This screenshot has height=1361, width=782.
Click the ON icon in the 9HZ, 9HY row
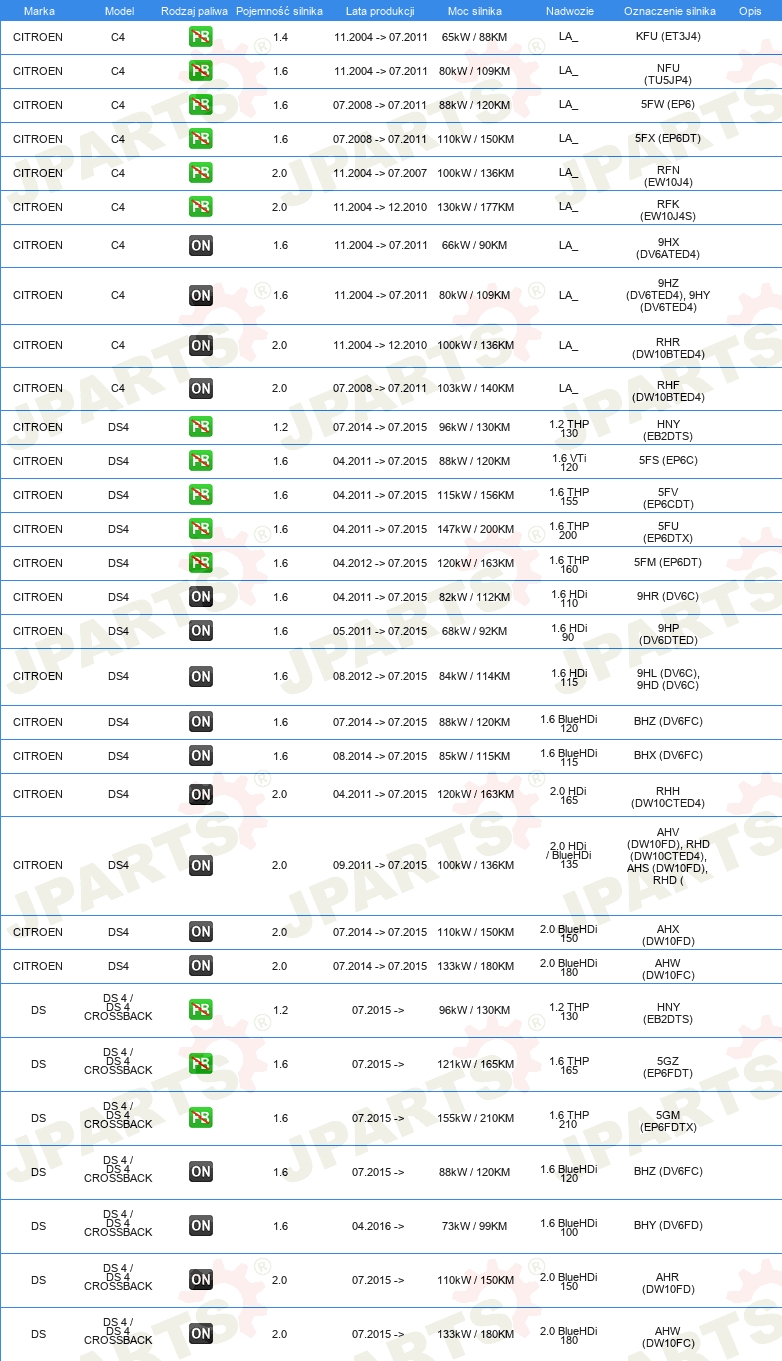tap(201, 295)
